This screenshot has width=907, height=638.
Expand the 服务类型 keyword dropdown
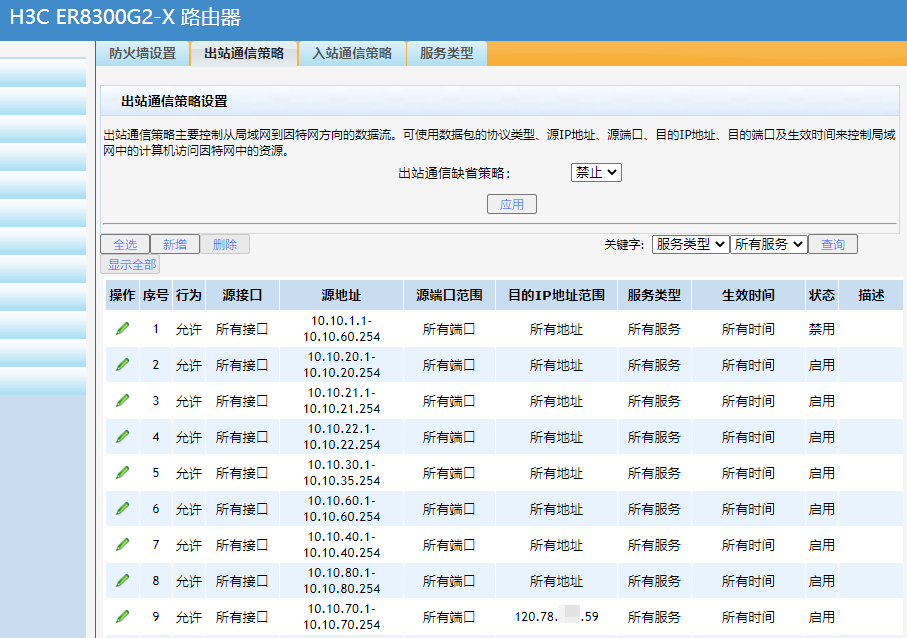pyautogui.click(x=690, y=244)
